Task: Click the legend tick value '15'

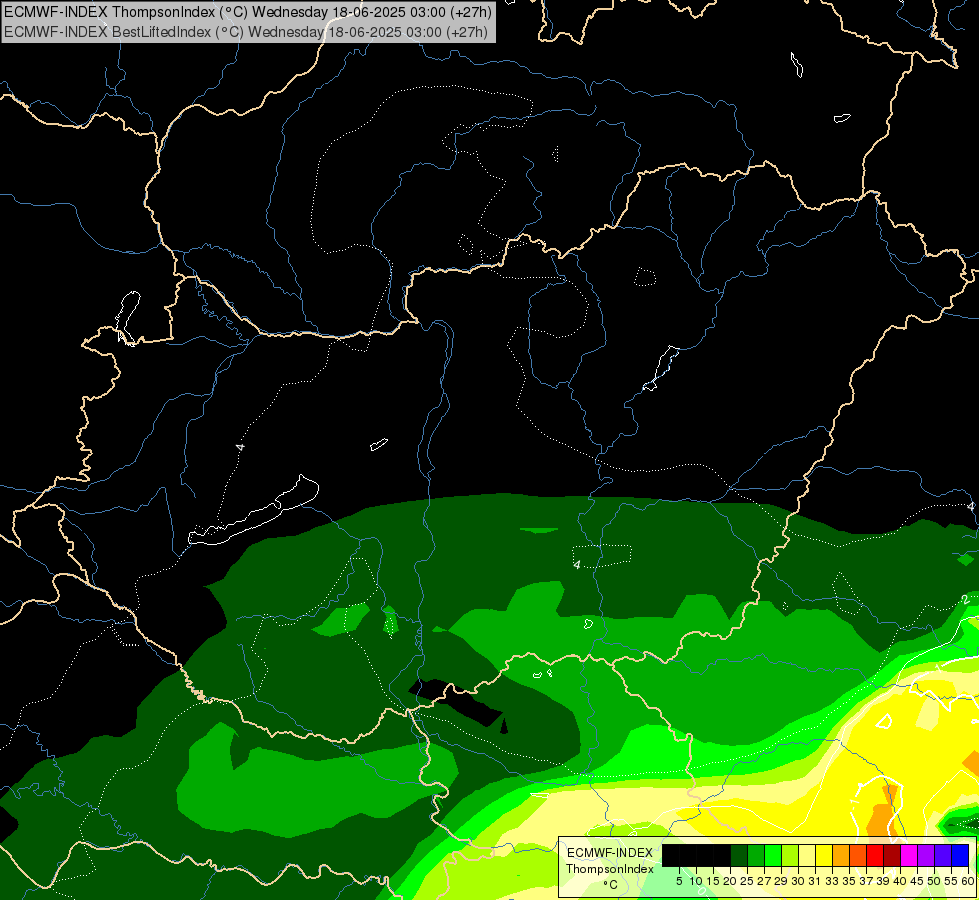Action: (713, 881)
